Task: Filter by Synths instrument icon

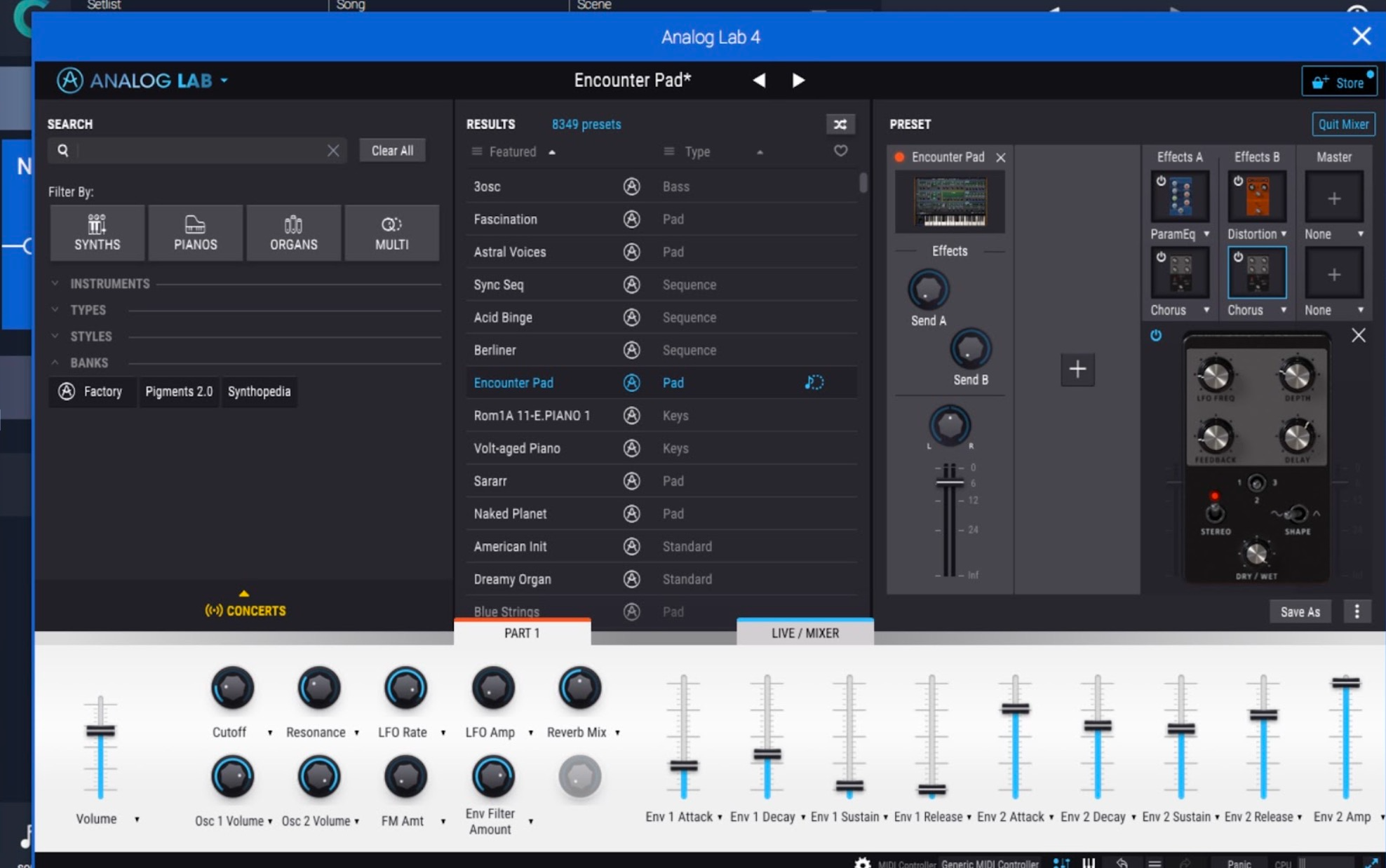Action: [x=97, y=233]
